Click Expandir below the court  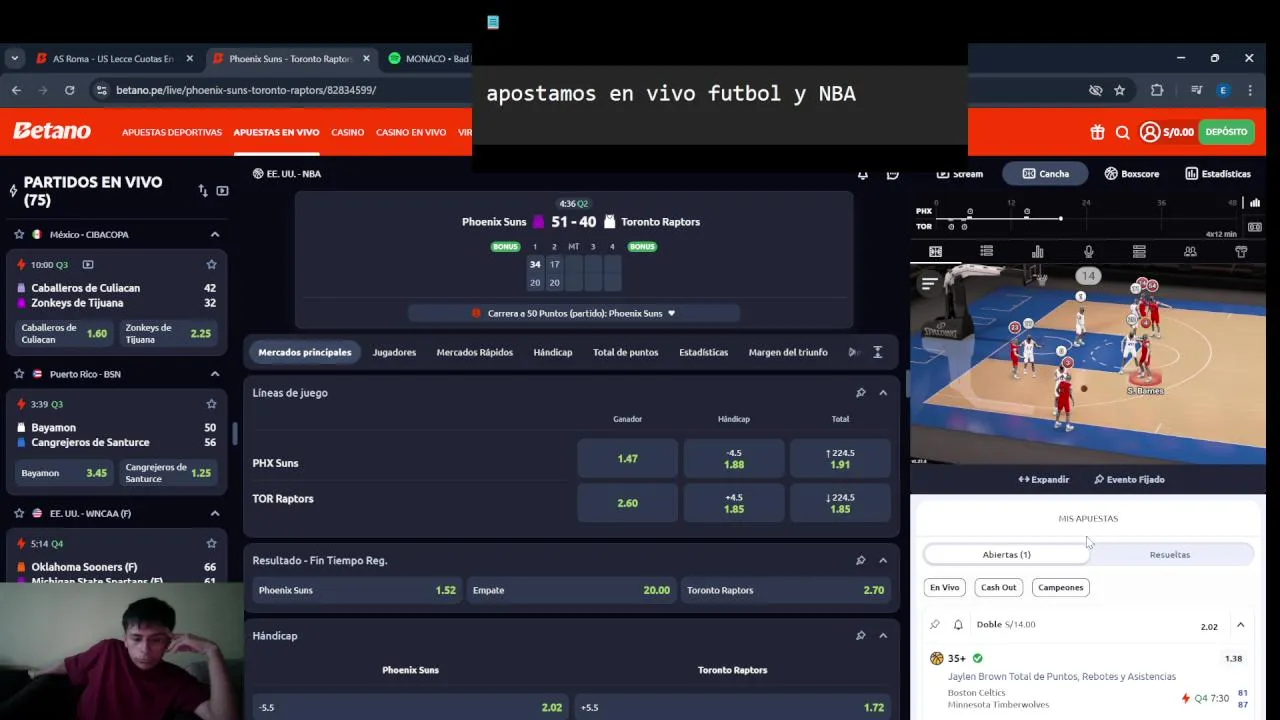(1044, 480)
